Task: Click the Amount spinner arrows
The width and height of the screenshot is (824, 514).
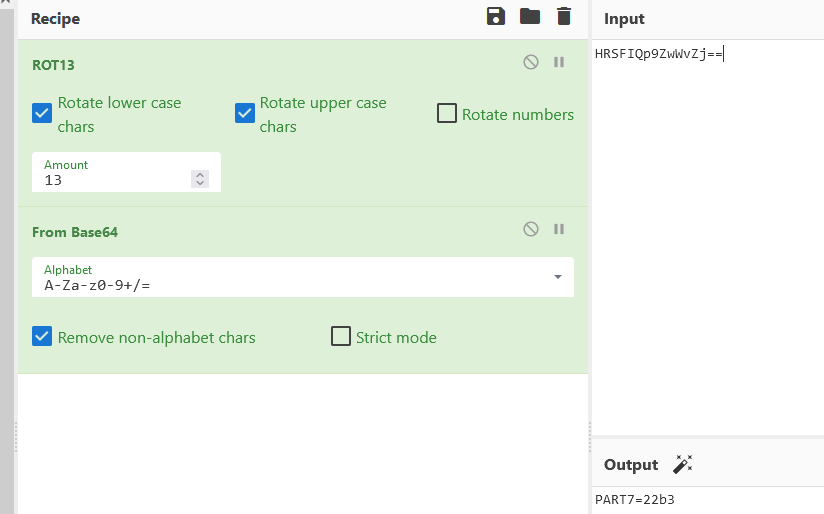Action: click(200, 179)
